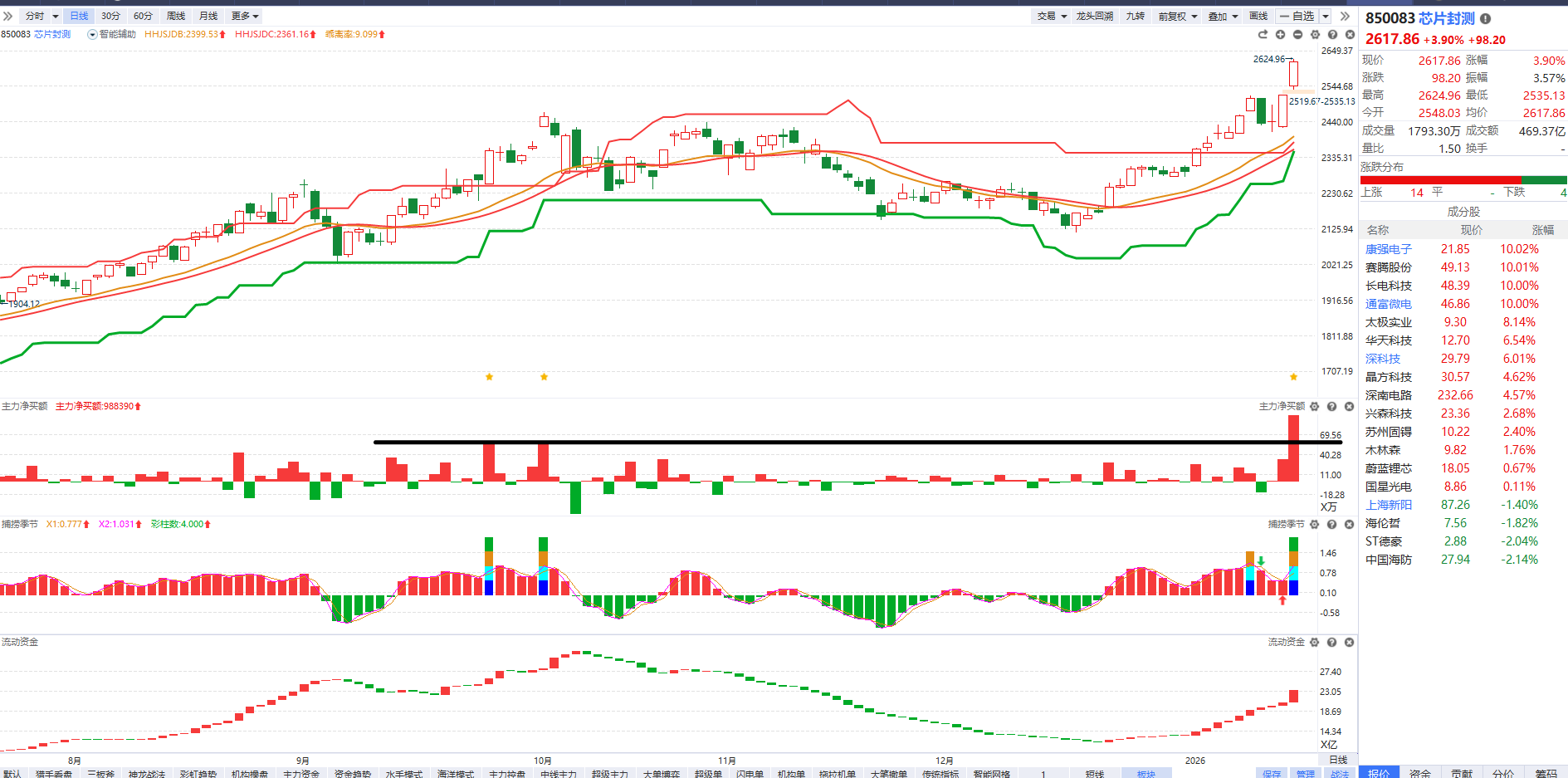Click the red/green 涨跌分布 distribution bar
Screen dimensions: 1568x778
1463,180
